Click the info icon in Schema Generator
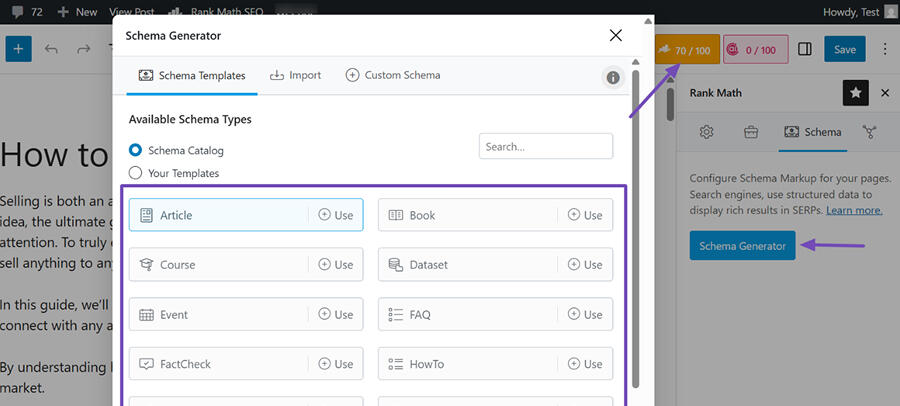This screenshot has height=406, width=900. click(613, 78)
